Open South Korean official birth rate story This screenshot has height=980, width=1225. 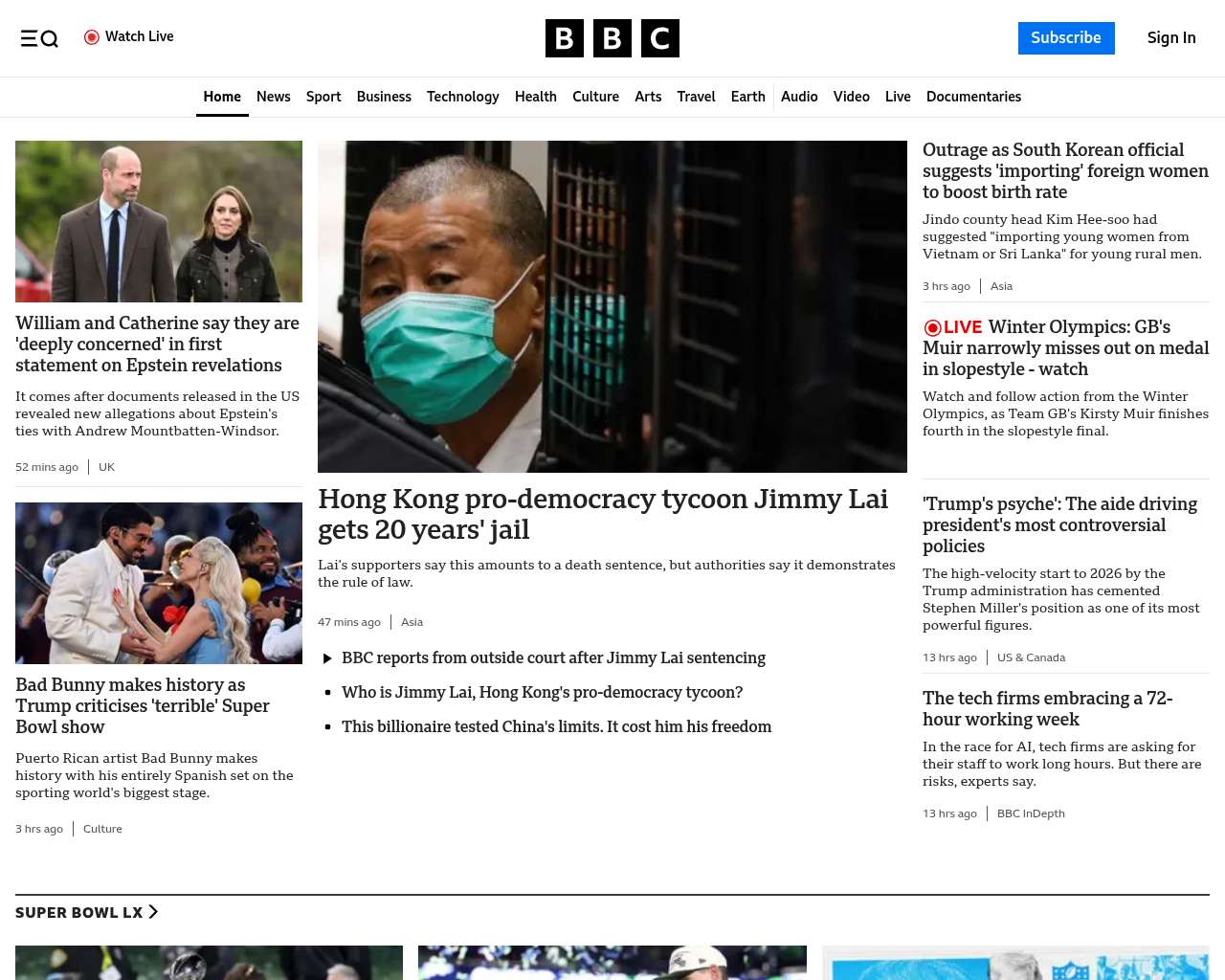(x=1065, y=170)
